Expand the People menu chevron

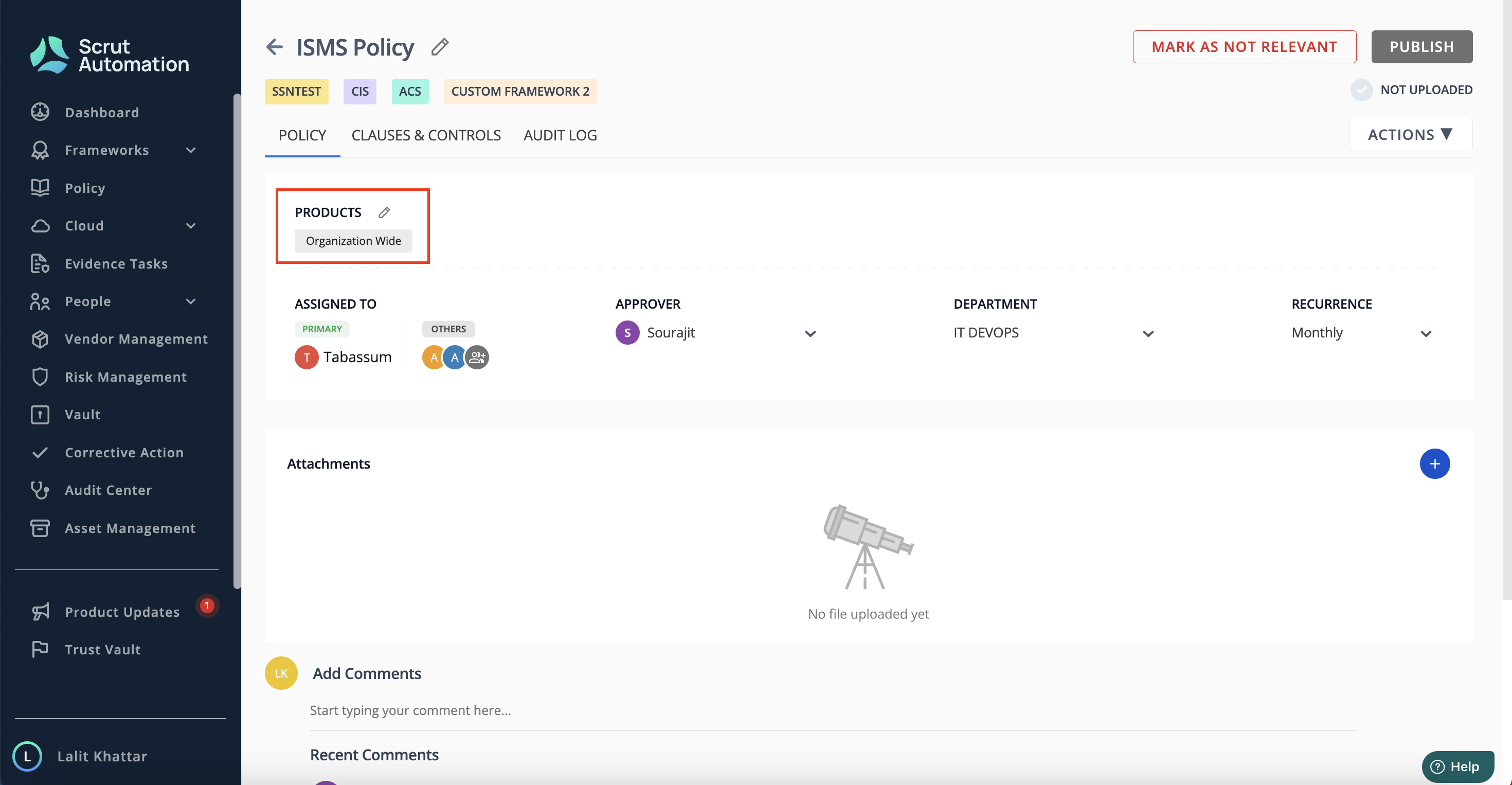click(191, 301)
